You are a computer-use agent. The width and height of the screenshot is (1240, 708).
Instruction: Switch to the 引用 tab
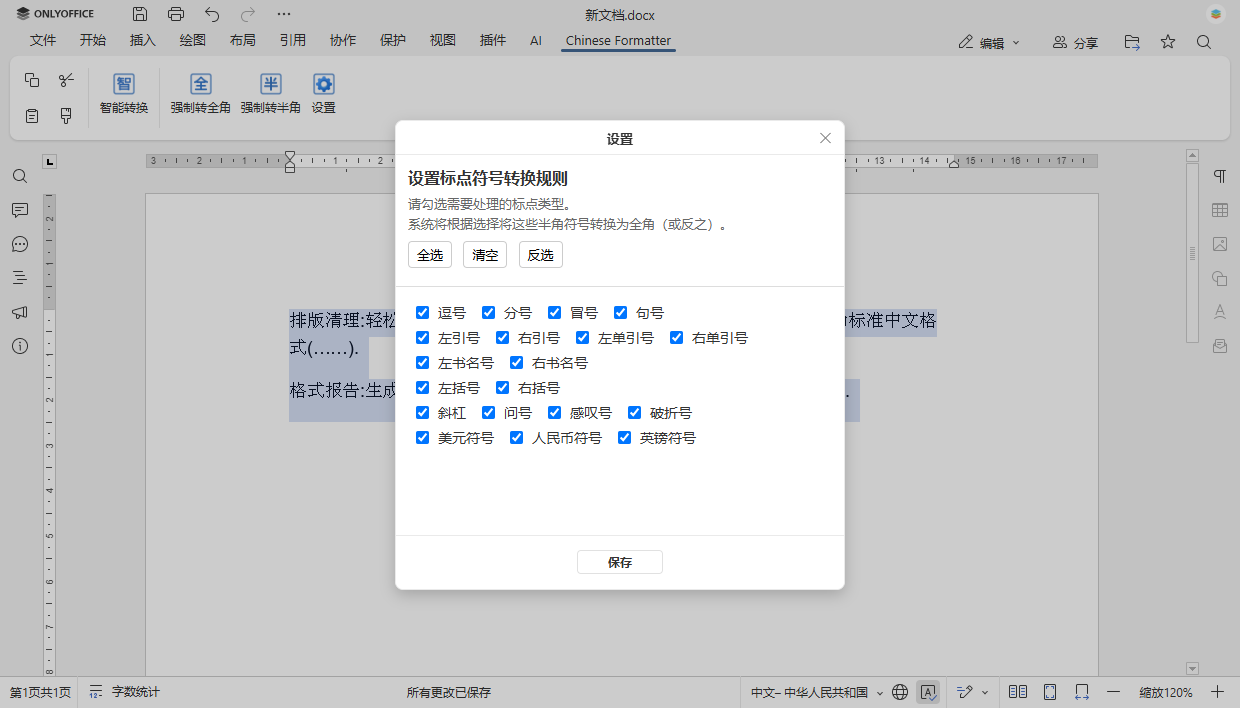(293, 41)
